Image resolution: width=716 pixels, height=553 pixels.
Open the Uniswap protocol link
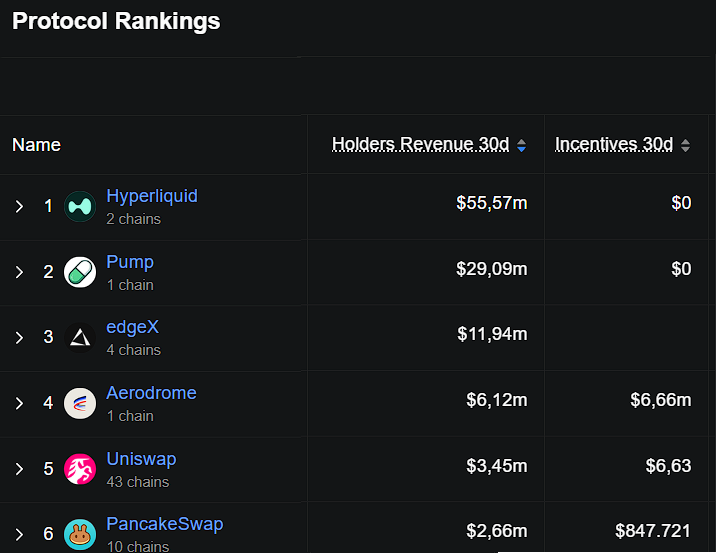[x=142, y=458]
